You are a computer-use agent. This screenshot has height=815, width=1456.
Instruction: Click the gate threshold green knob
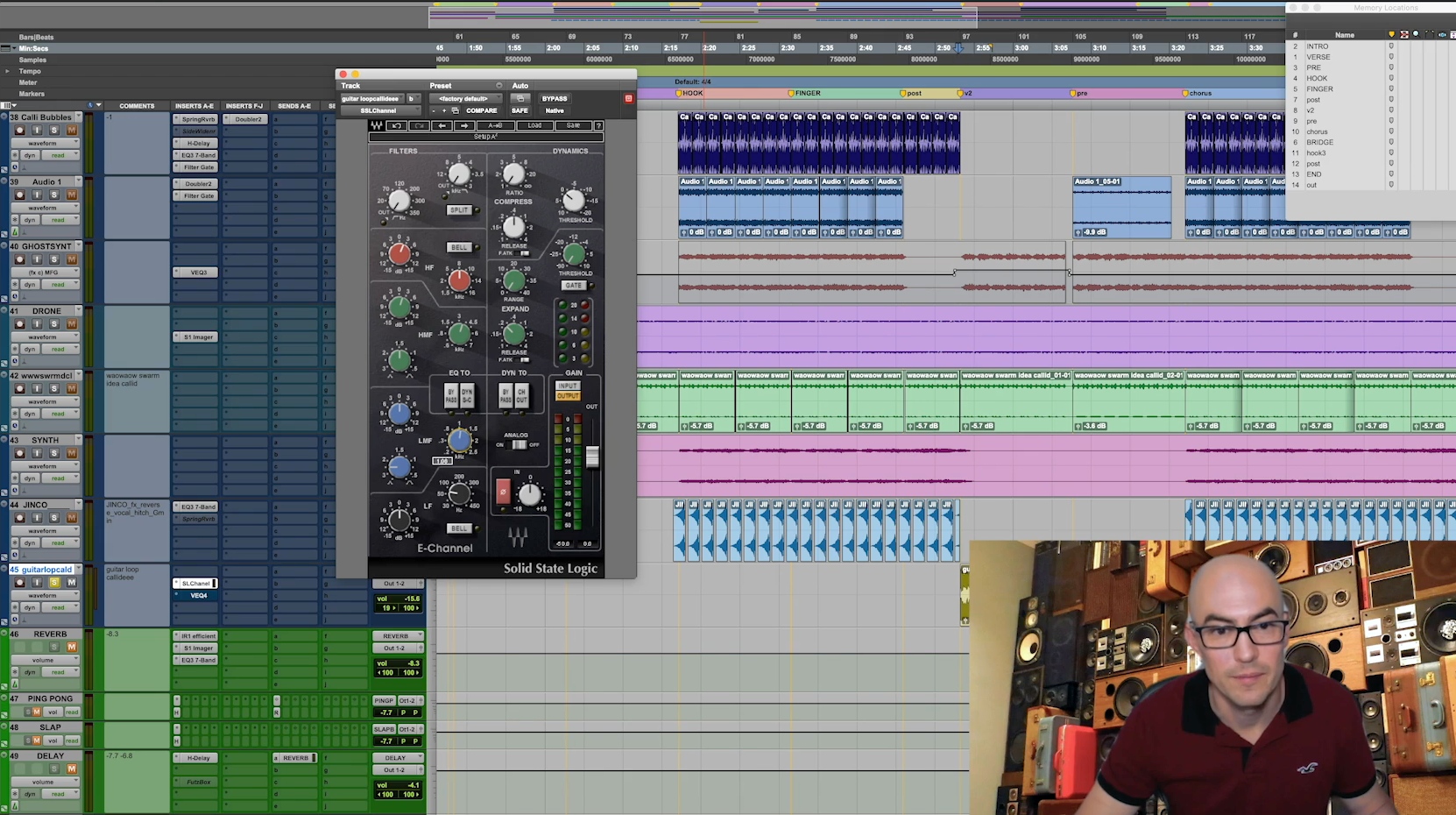click(x=574, y=254)
